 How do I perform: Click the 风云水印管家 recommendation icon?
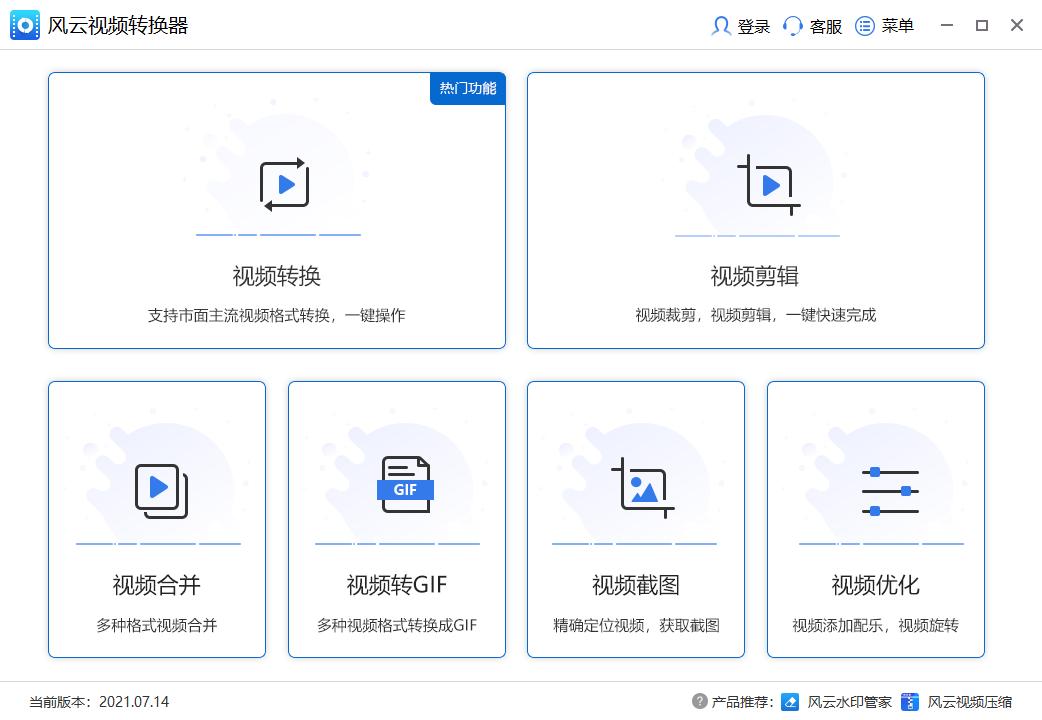point(789,702)
